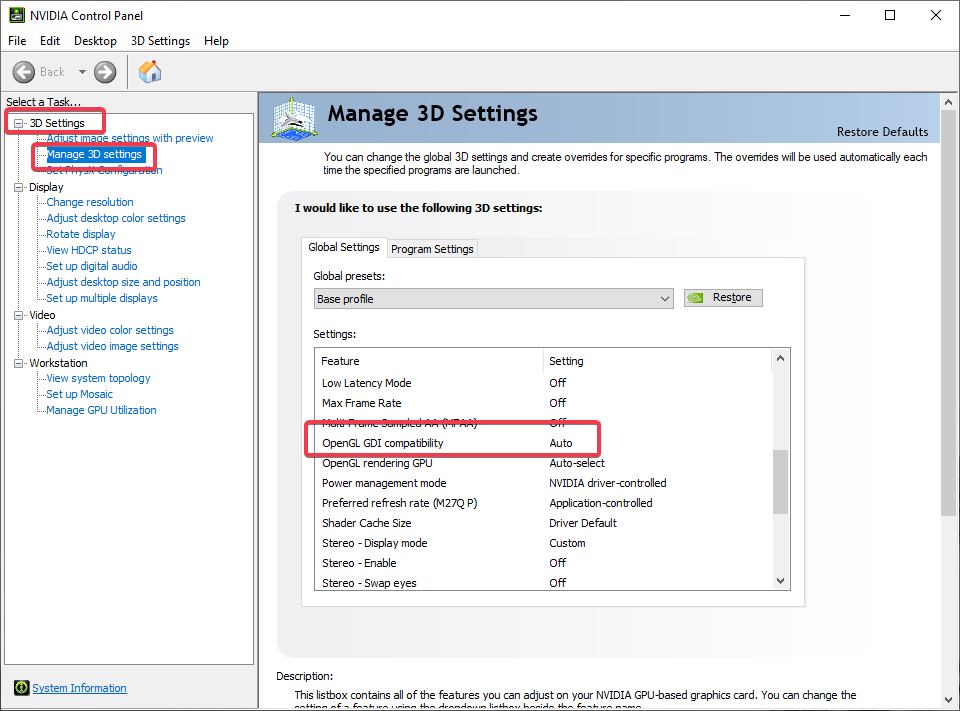Open the 3D Settings menu
960x711 pixels.
tap(160, 41)
